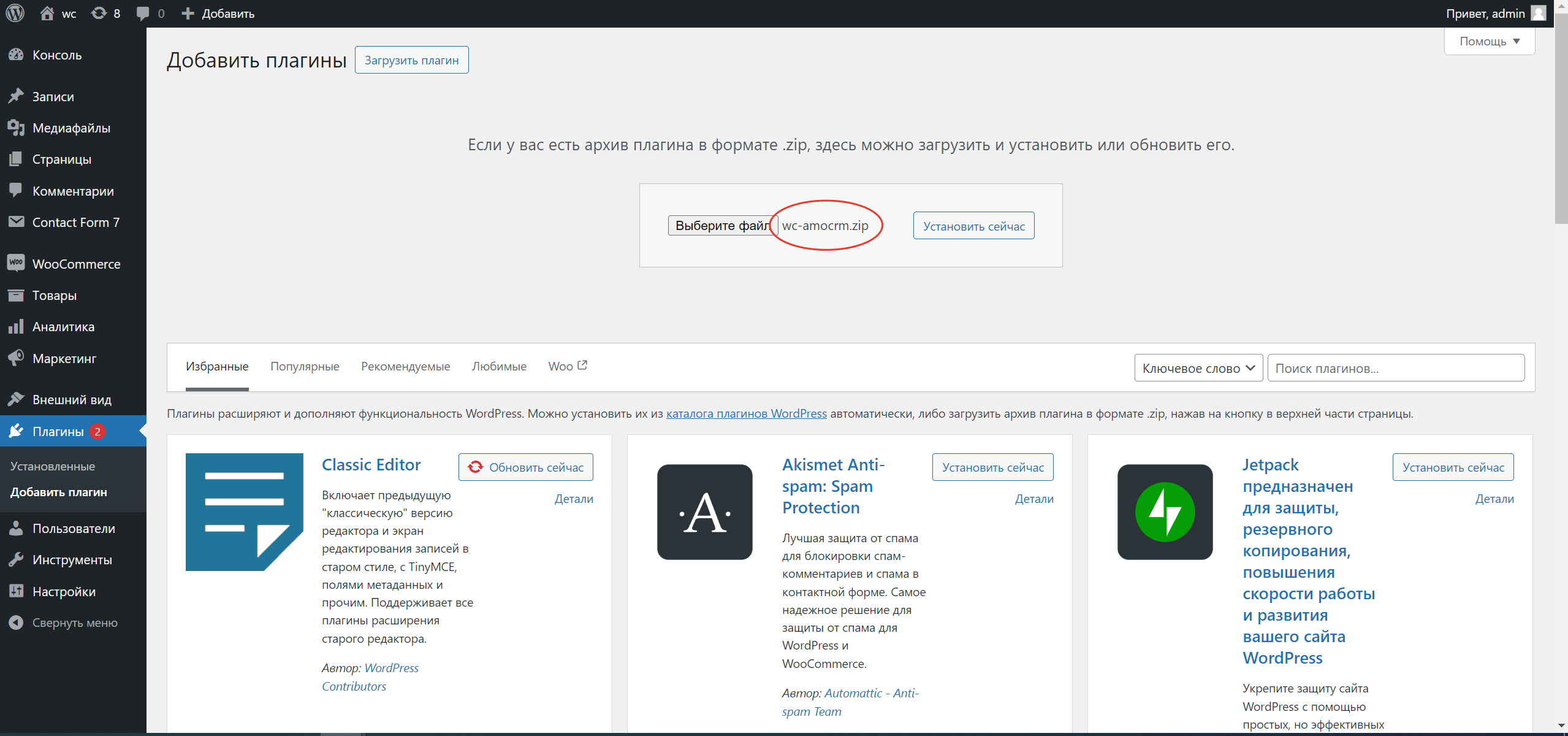This screenshot has width=1568, height=736.
Task: Open the WordPress logo menu
Action: coord(15,13)
